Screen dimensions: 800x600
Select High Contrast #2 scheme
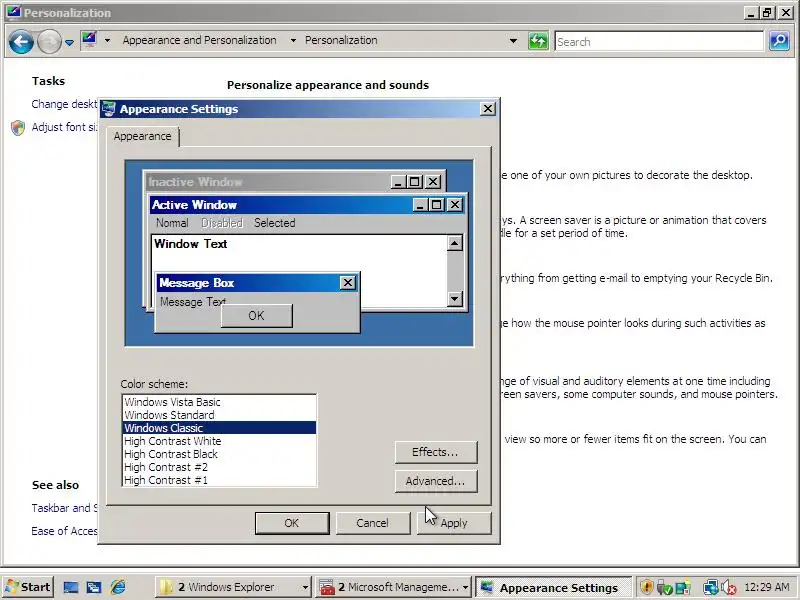219,467
